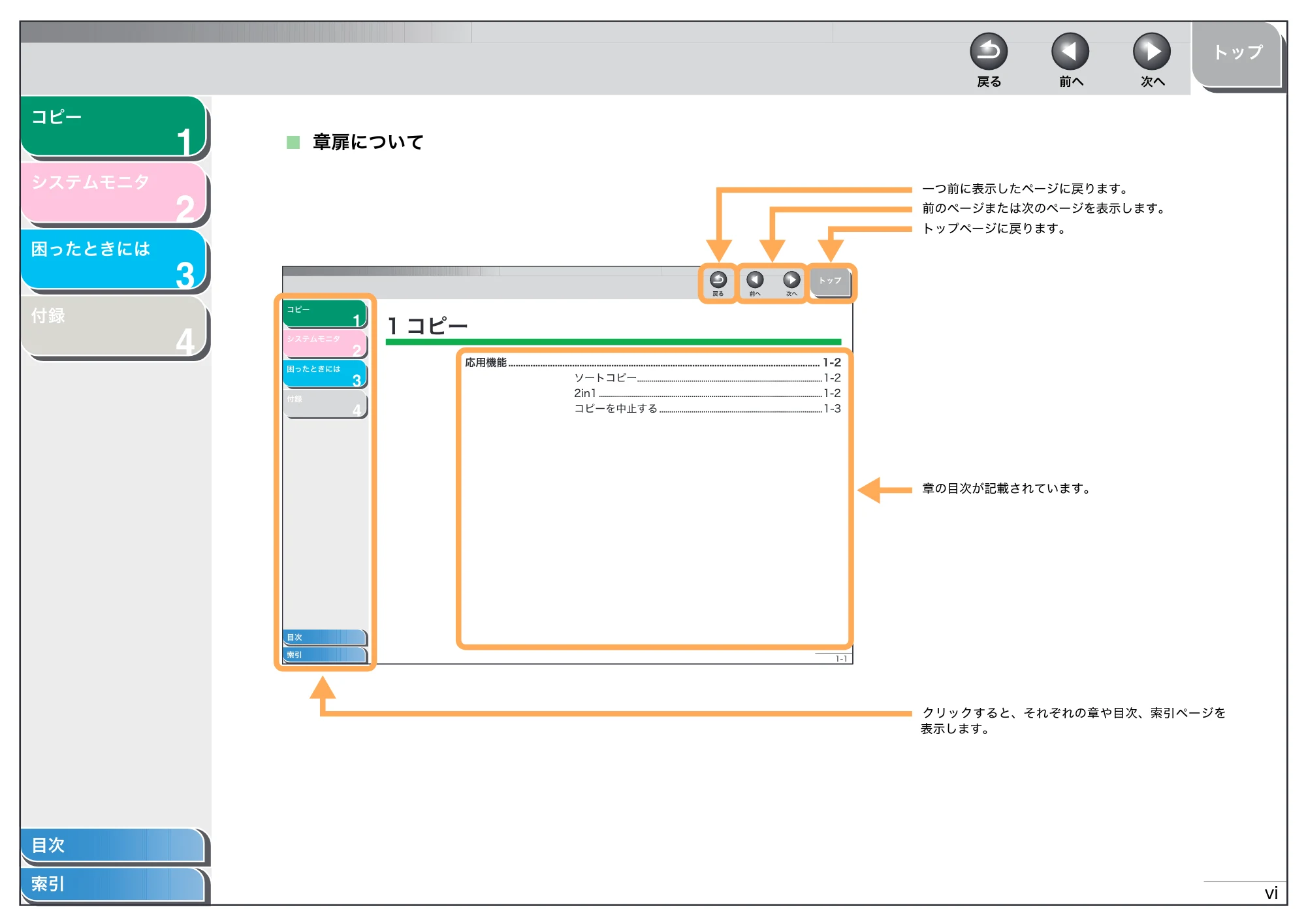Select the small 困ったときには tab in the illustration
This screenshot has width=1306, height=924.
[x=325, y=374]
